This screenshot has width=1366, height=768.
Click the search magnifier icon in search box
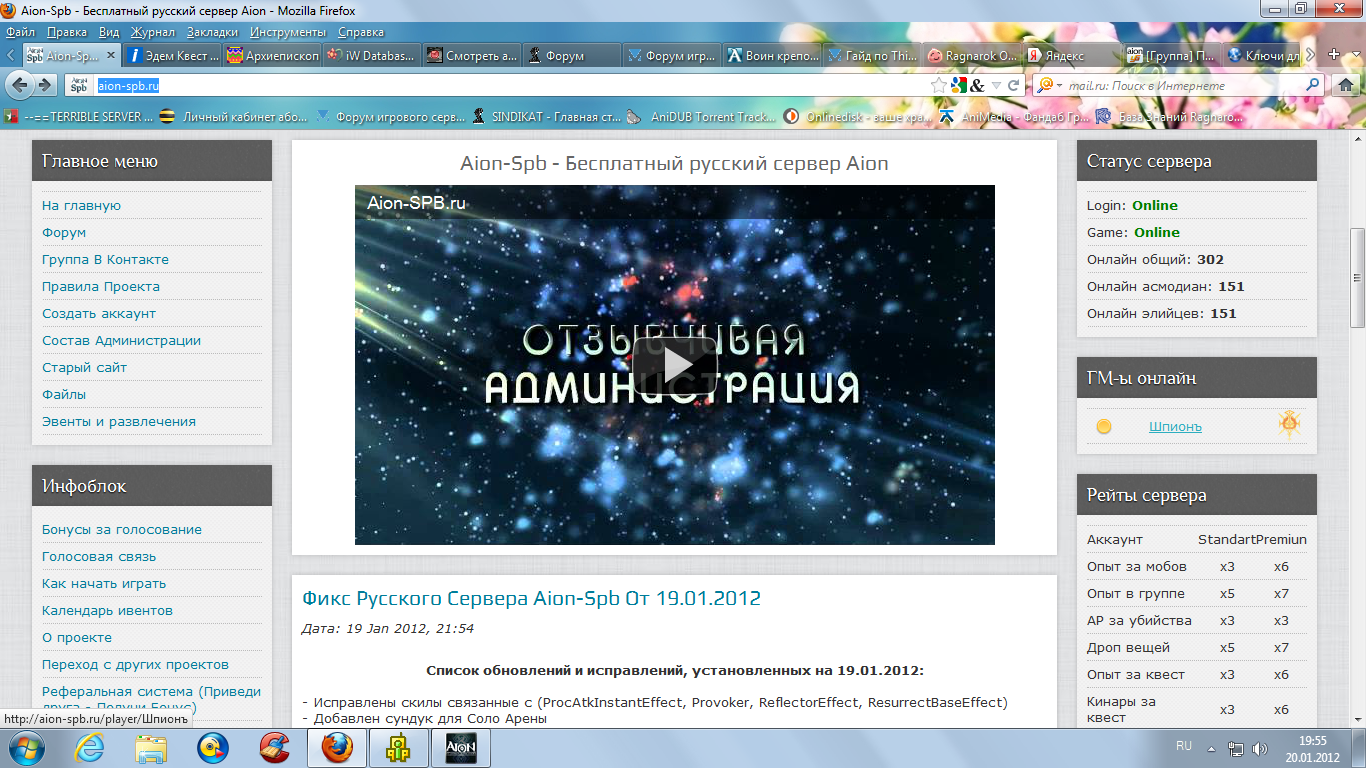coord(1313,86)
